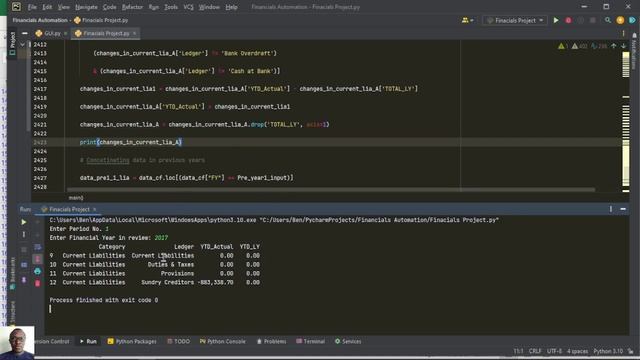This screenshot has width=640, height=360.
Task: Toggle scroll to end in Run console
Action: (x=37, y=259)
